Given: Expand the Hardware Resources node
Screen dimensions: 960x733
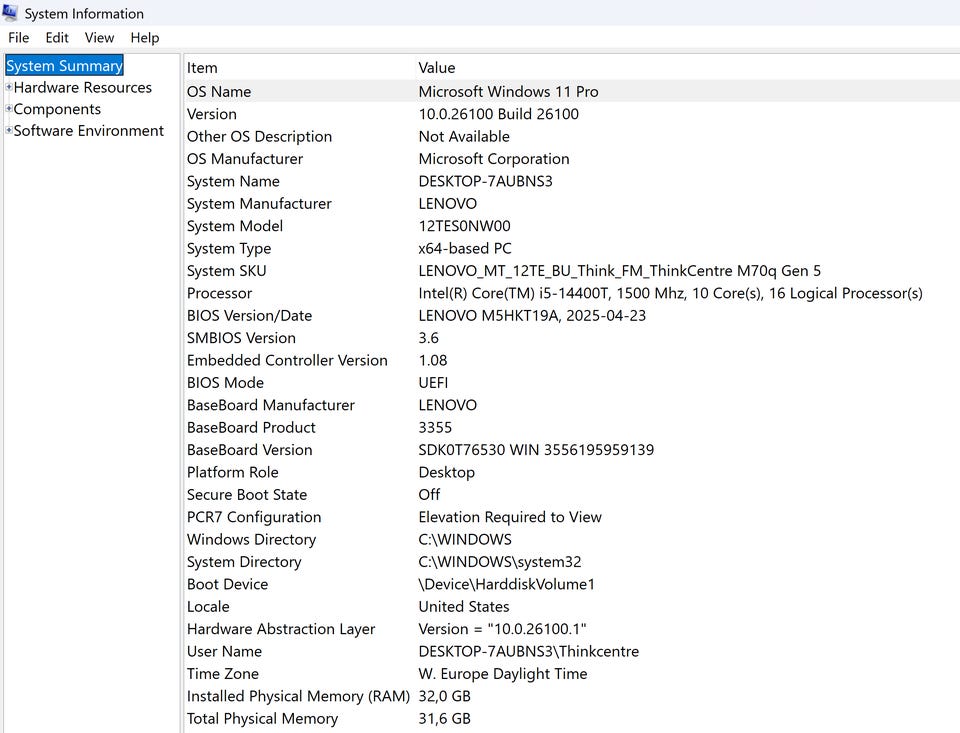Looking at the screenshot, I should (x=9, y=88).
